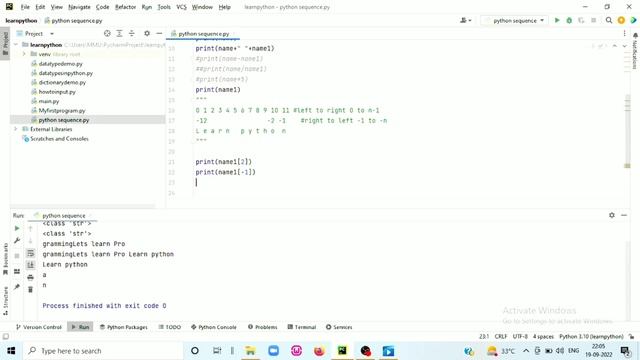Click the Run tool window button

click(80, 327)
